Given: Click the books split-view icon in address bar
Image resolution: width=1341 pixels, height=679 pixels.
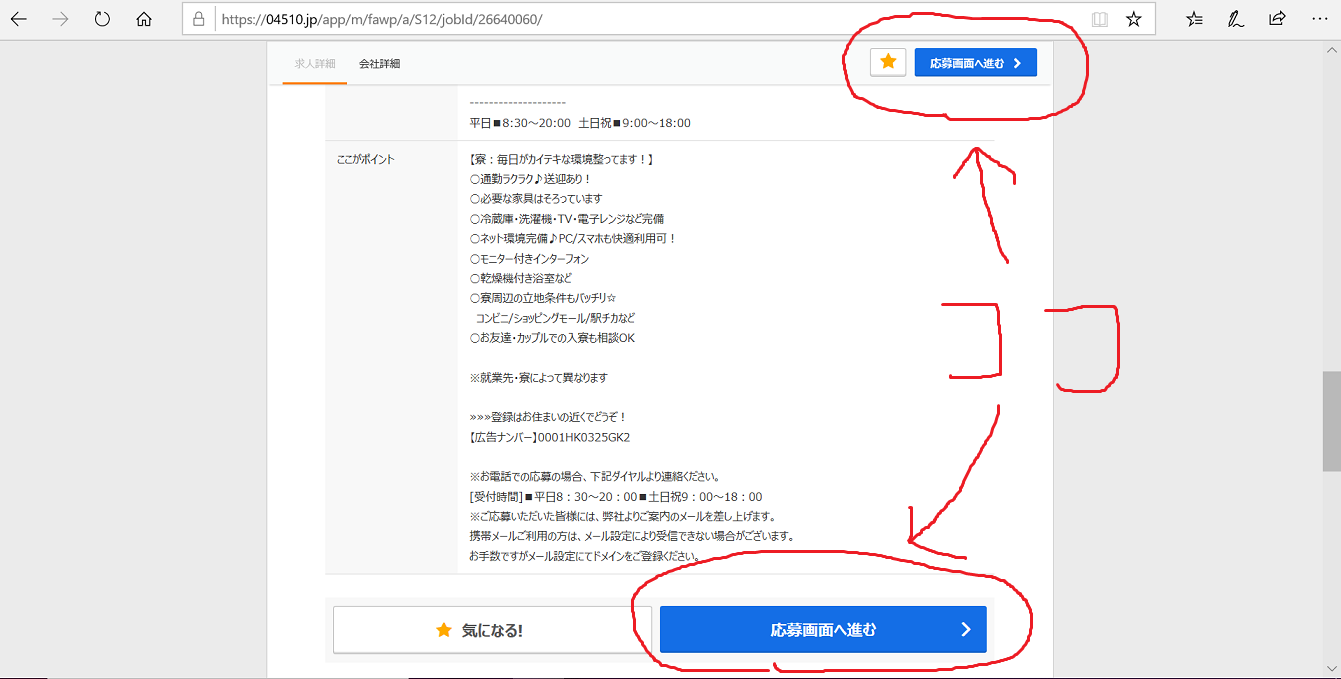Looking at the screenshot, I should coord(1100,17).
